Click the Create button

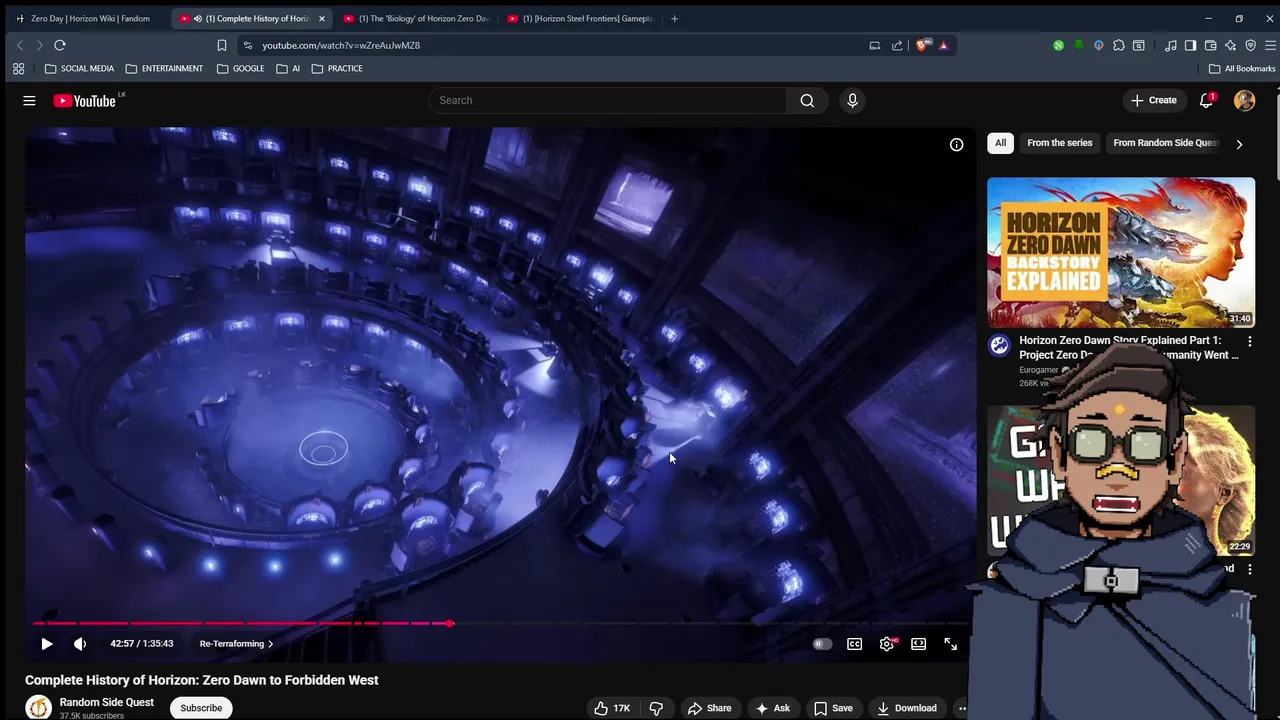[1153, 100]
